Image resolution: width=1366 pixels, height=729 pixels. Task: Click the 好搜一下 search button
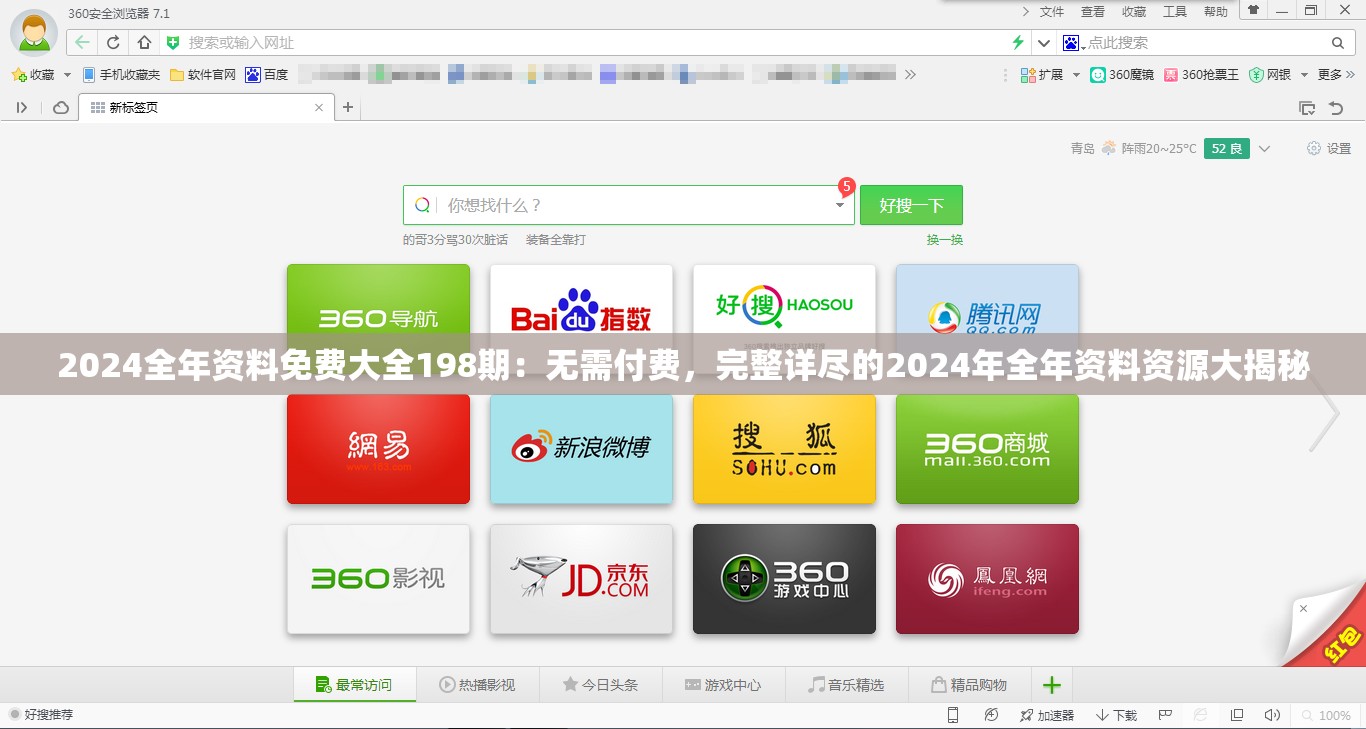(x=911, y=205)
